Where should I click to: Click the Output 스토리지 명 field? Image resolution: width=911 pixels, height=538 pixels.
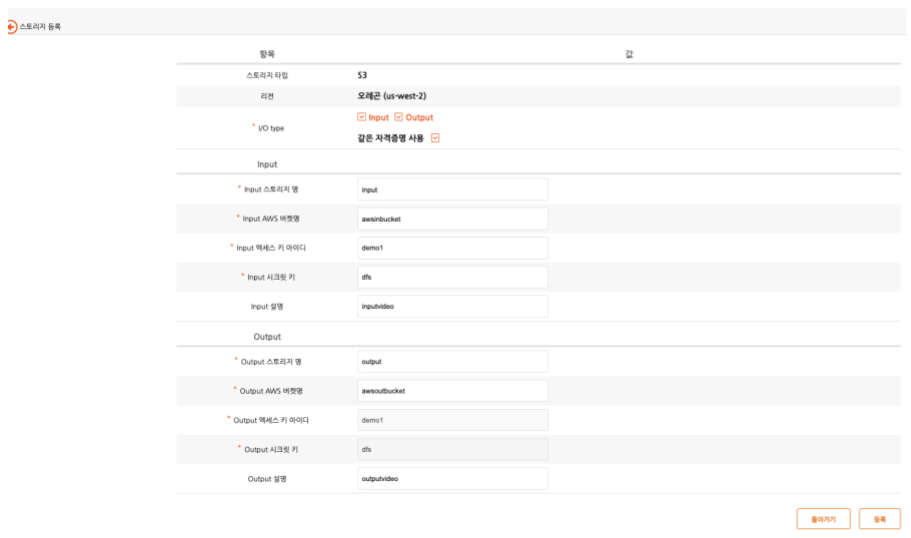point(452,361)
